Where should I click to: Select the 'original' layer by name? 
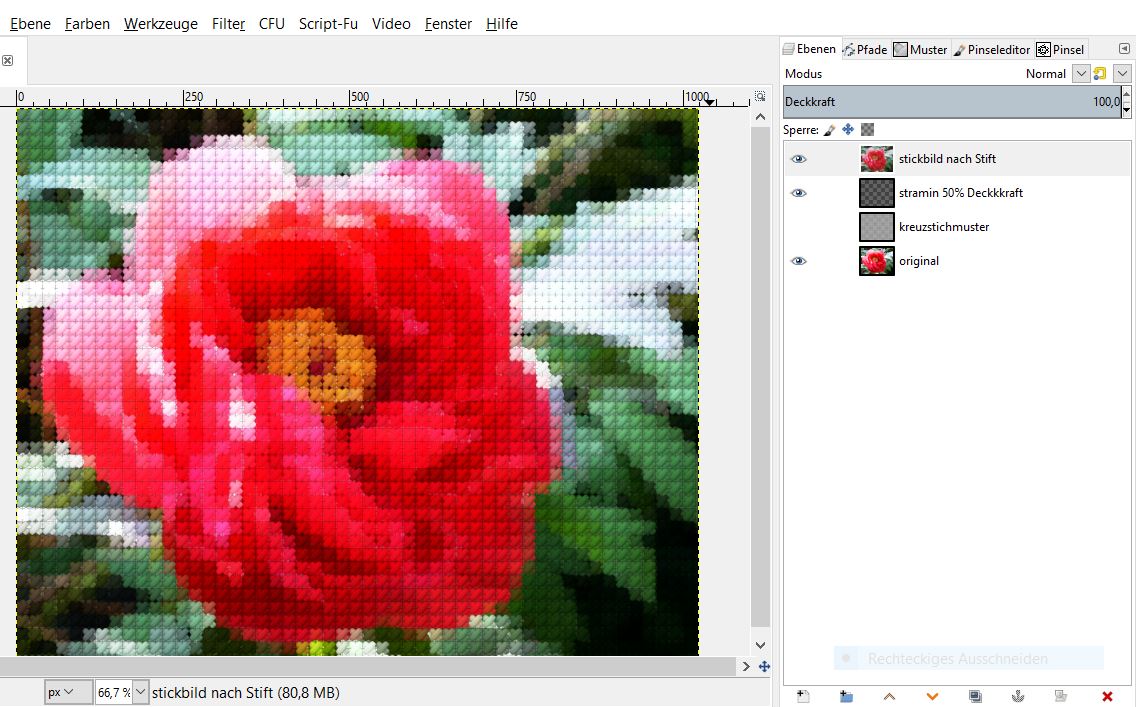point(918,261)
